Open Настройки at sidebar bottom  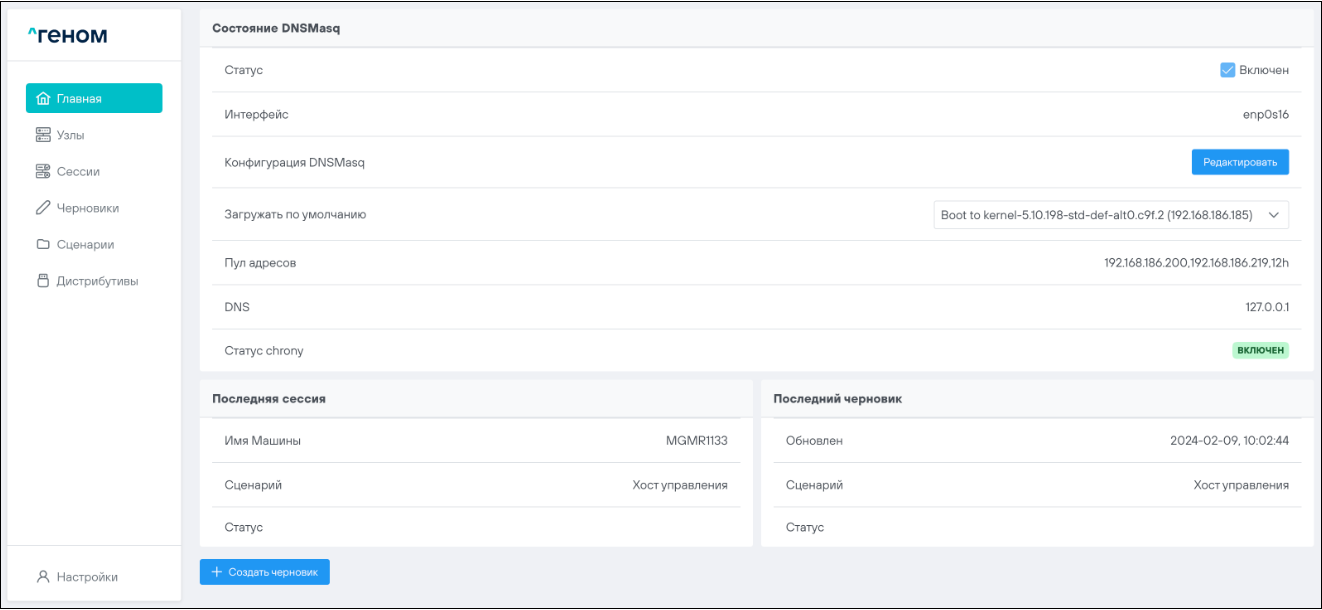86,577
